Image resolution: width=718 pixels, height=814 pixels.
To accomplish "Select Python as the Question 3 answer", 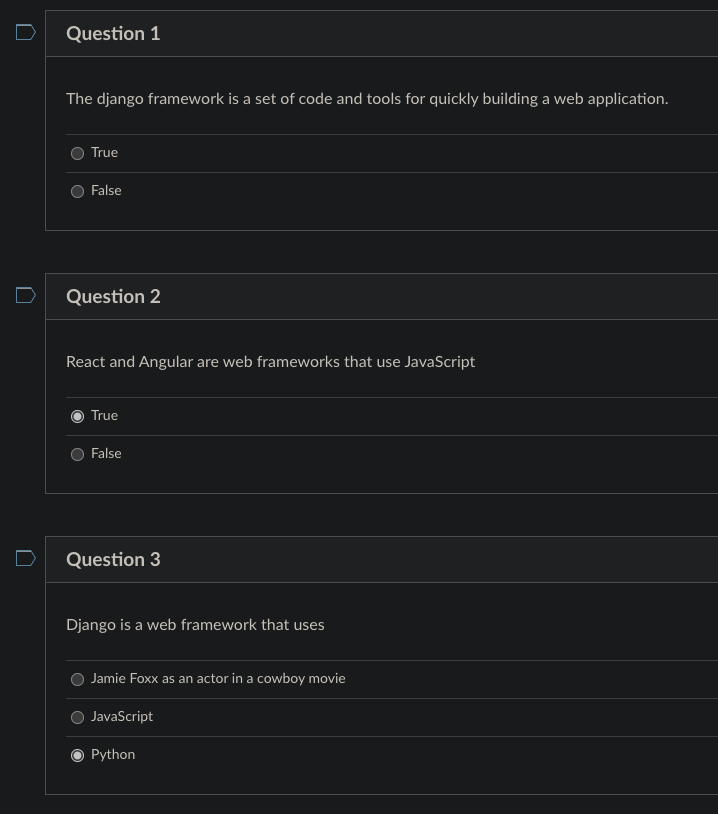I will click(77, 755).
